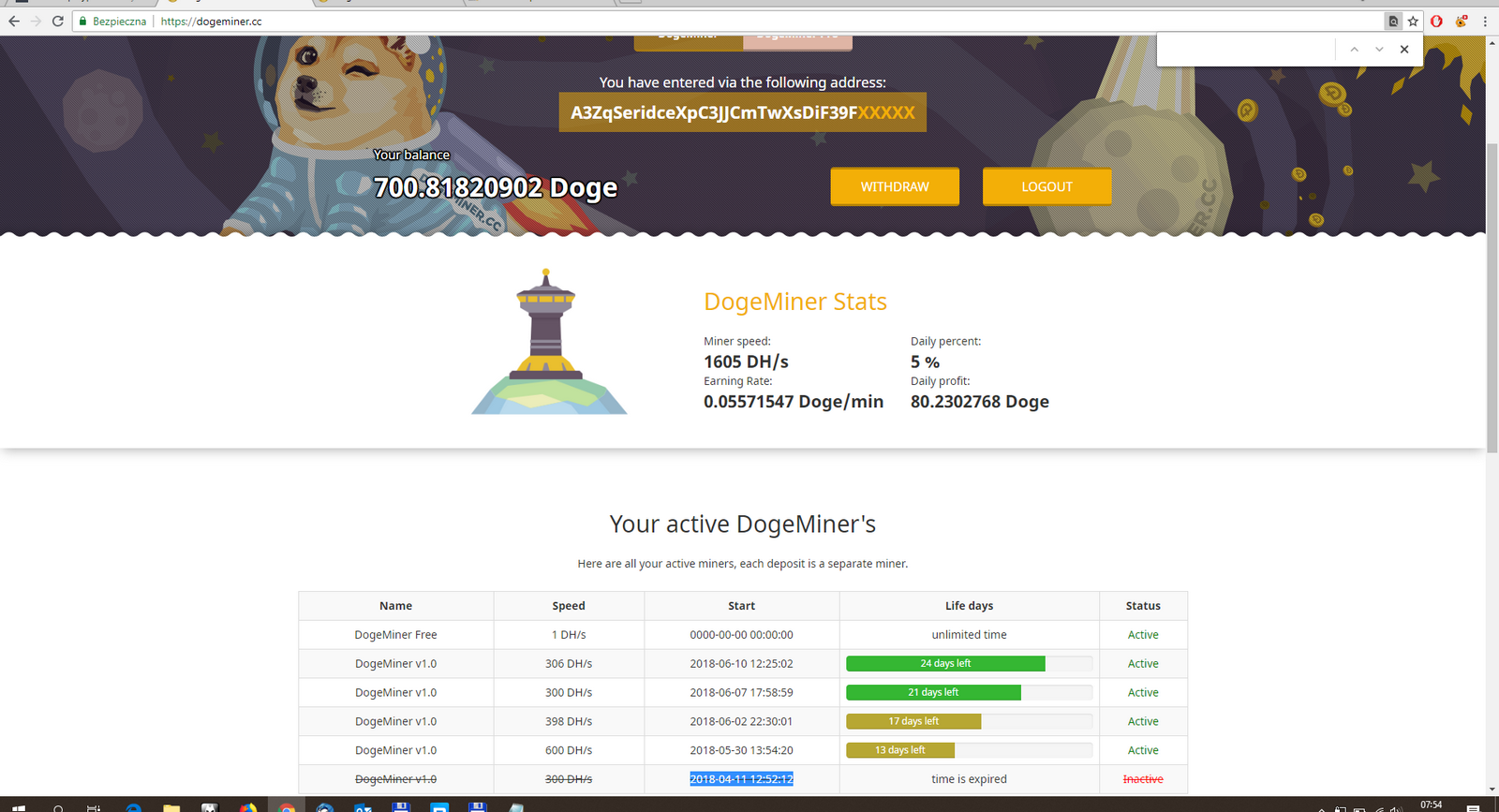Screen dimensions: 1499x812
Task: Click the find-in-page icon in address bar
Action: tap(1393, 21)
